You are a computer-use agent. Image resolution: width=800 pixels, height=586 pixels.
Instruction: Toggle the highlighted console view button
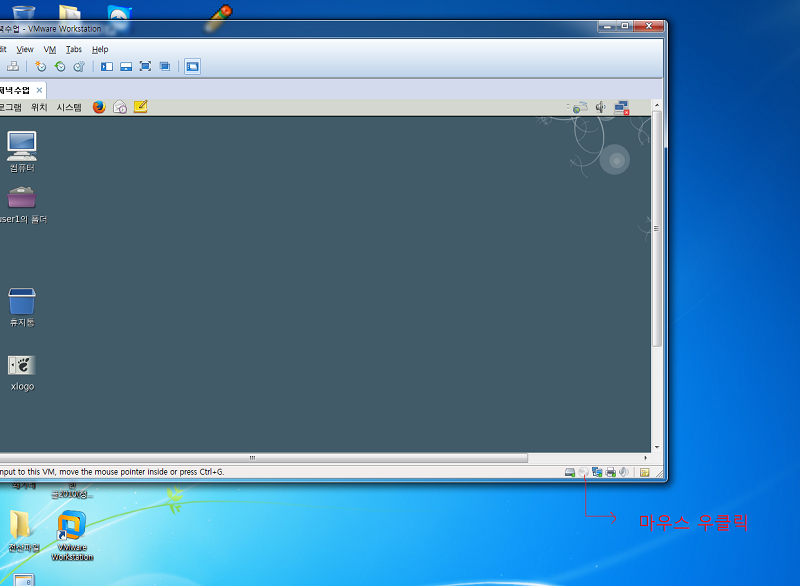[x=192, y=66]
